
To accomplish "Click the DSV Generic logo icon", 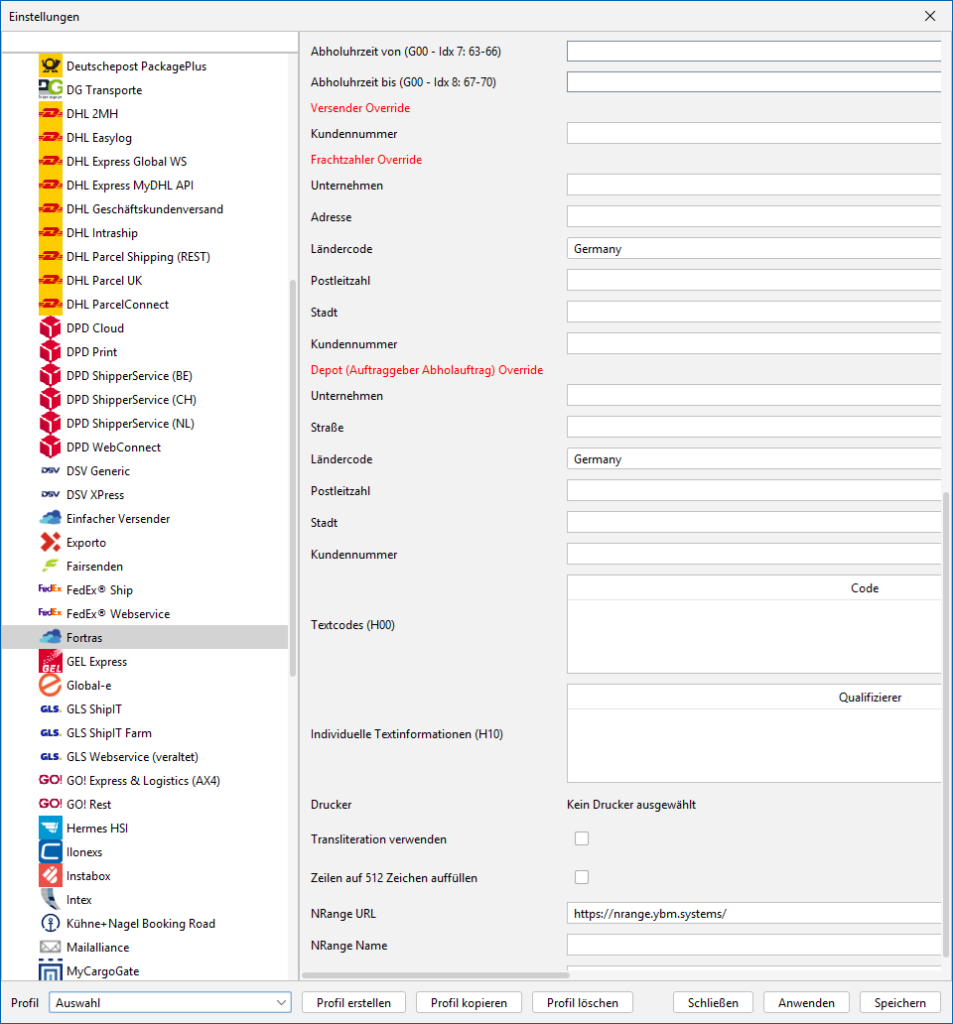I will tap(50, 471).
